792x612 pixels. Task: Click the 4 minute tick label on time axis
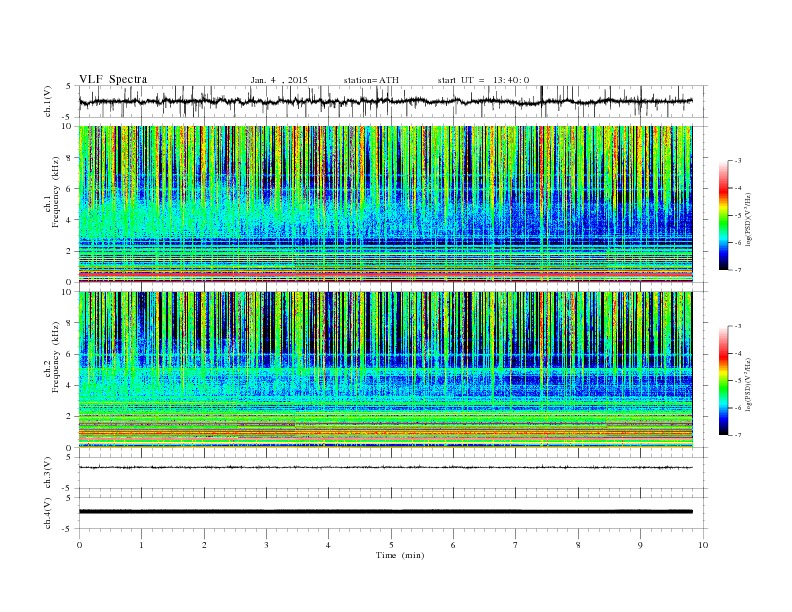point(328,545)
